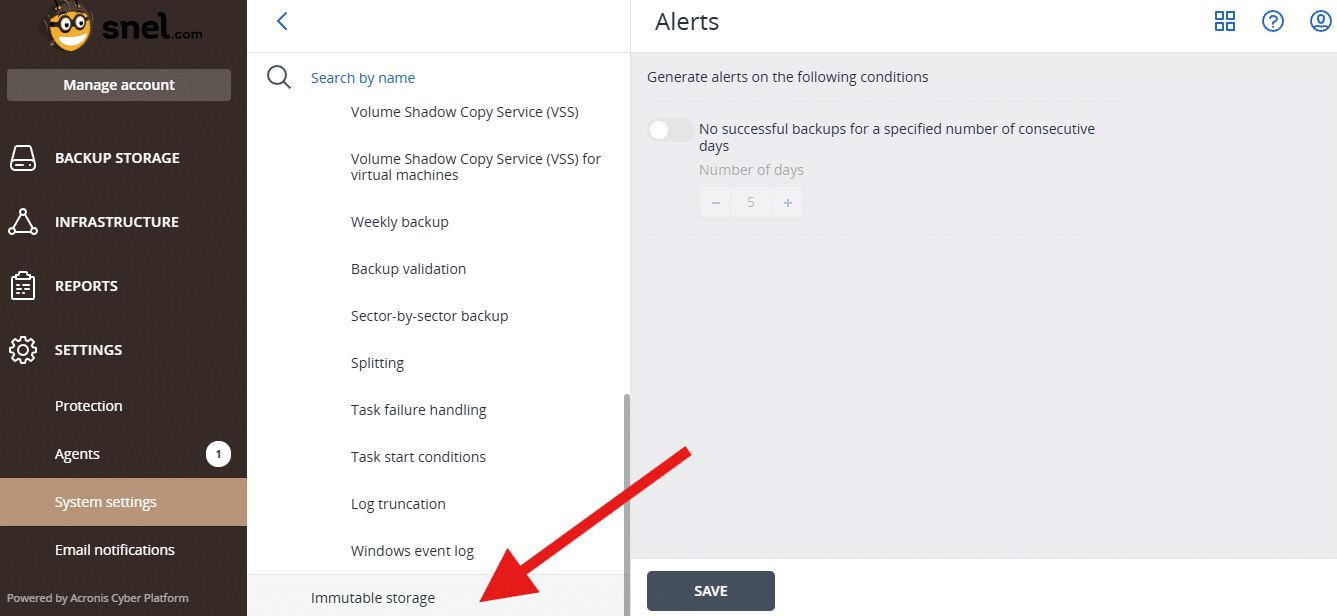Open the Settings gear icon
Screen dimensions: 1337x616
[x=23, y=350]
